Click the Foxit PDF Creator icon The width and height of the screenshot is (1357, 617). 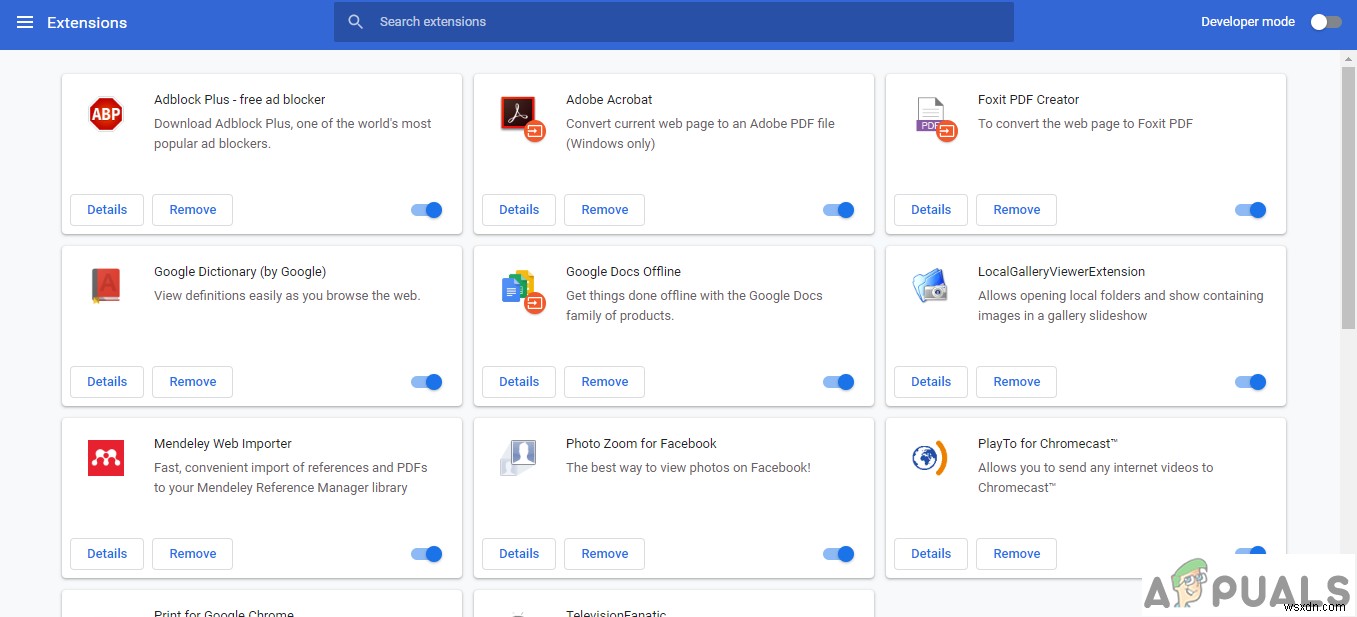click(934, 118)
